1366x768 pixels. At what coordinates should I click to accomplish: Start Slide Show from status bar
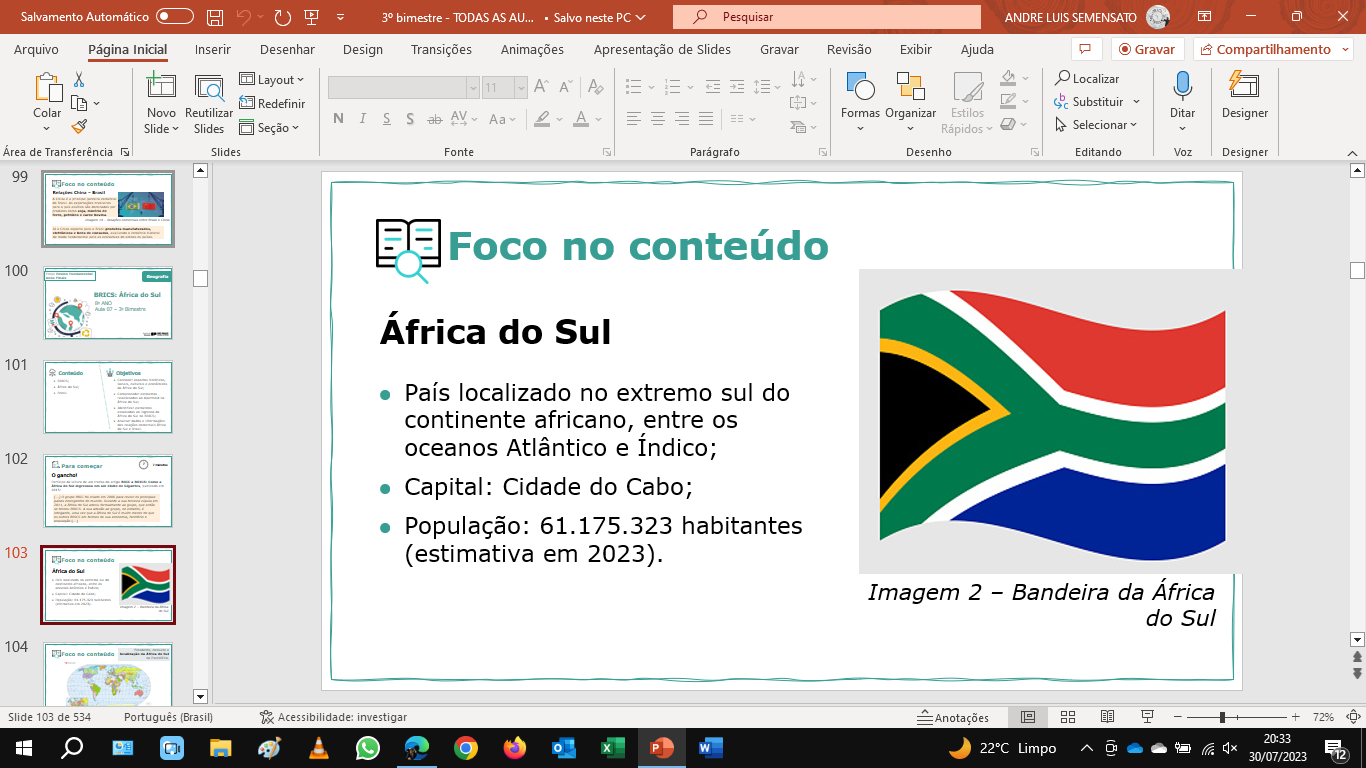tap(1147, 717)
